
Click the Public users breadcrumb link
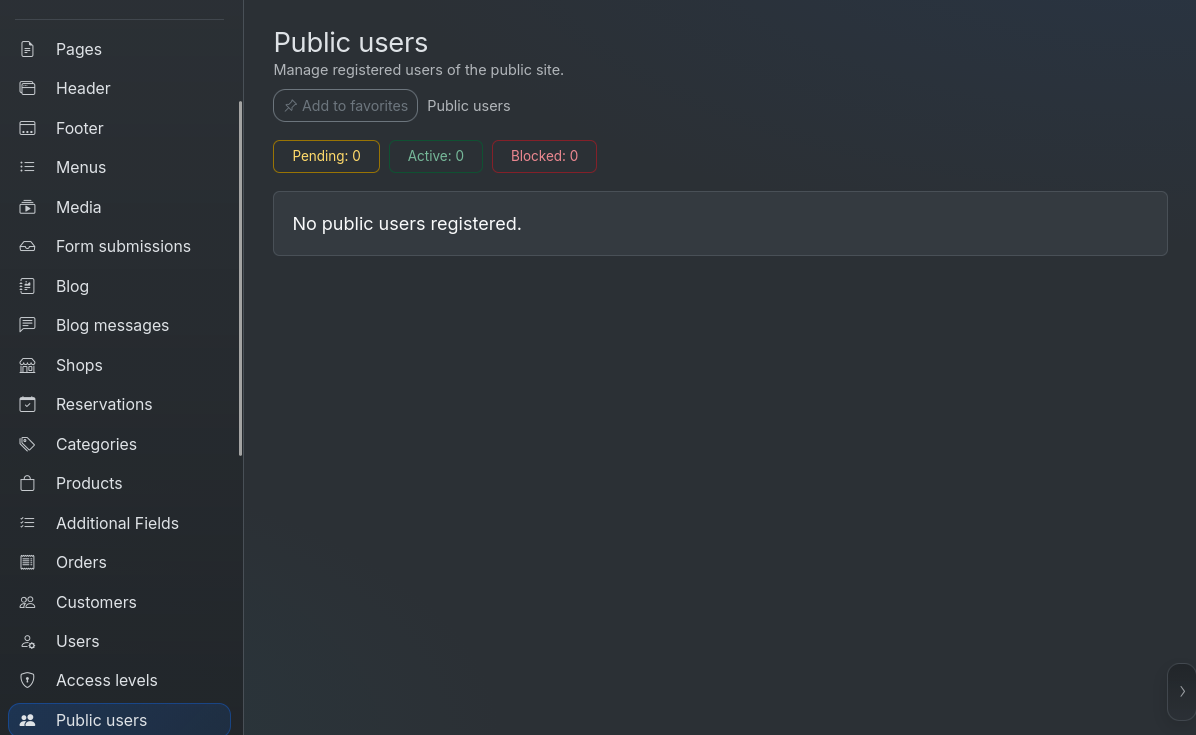click(468, 106)
